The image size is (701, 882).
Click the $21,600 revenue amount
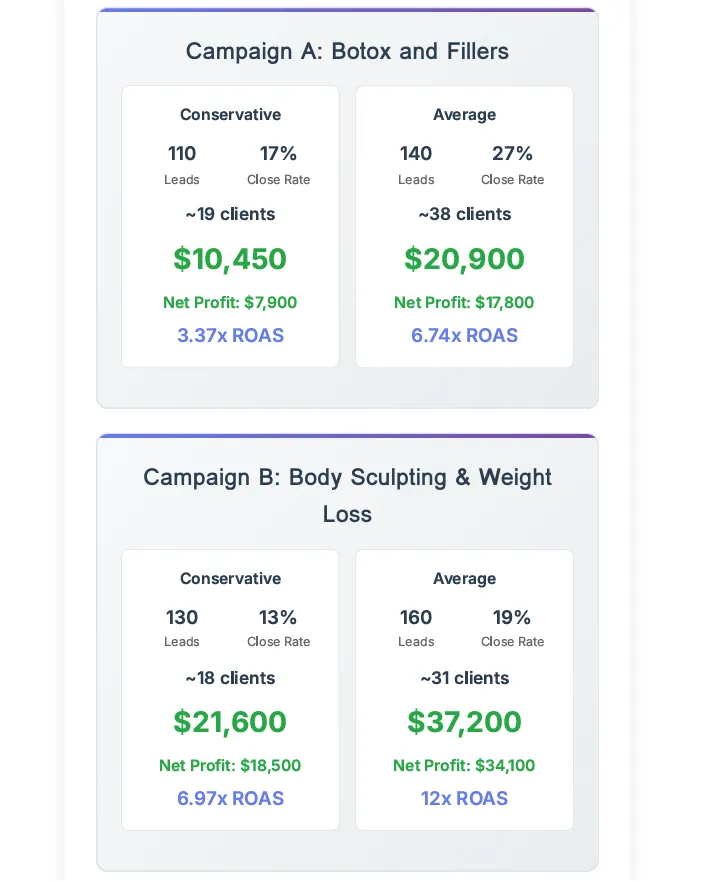(x=230, y=722)
